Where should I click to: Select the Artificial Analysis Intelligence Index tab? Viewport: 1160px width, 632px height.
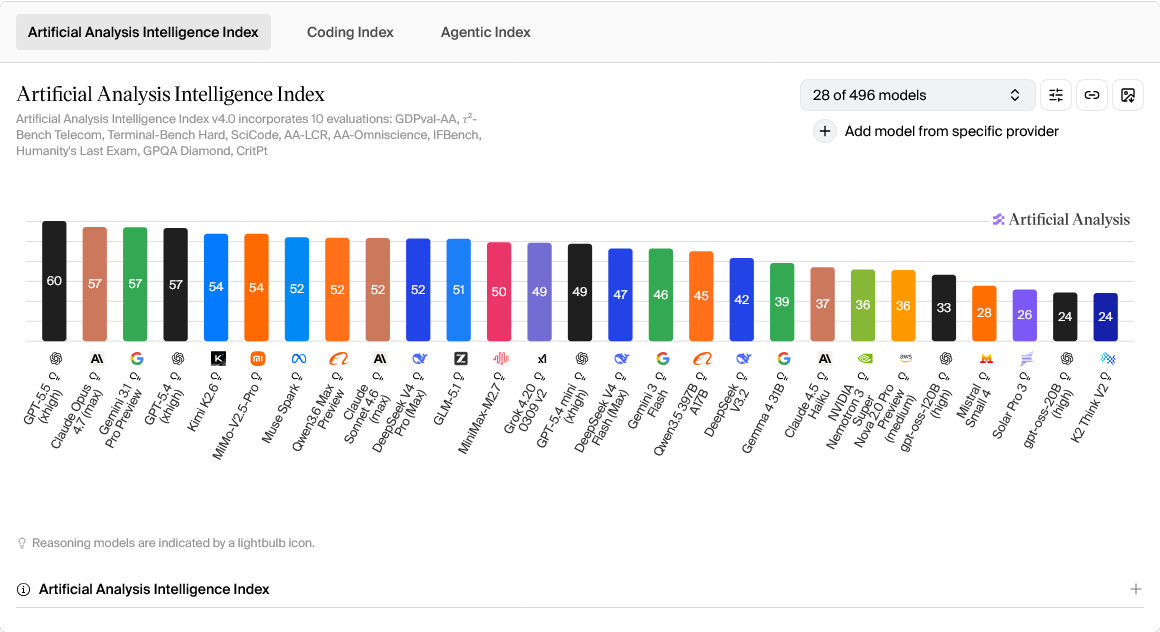144,33
